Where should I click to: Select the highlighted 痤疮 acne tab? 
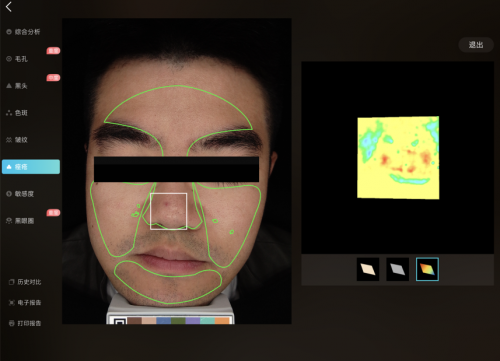click(31, 167)
